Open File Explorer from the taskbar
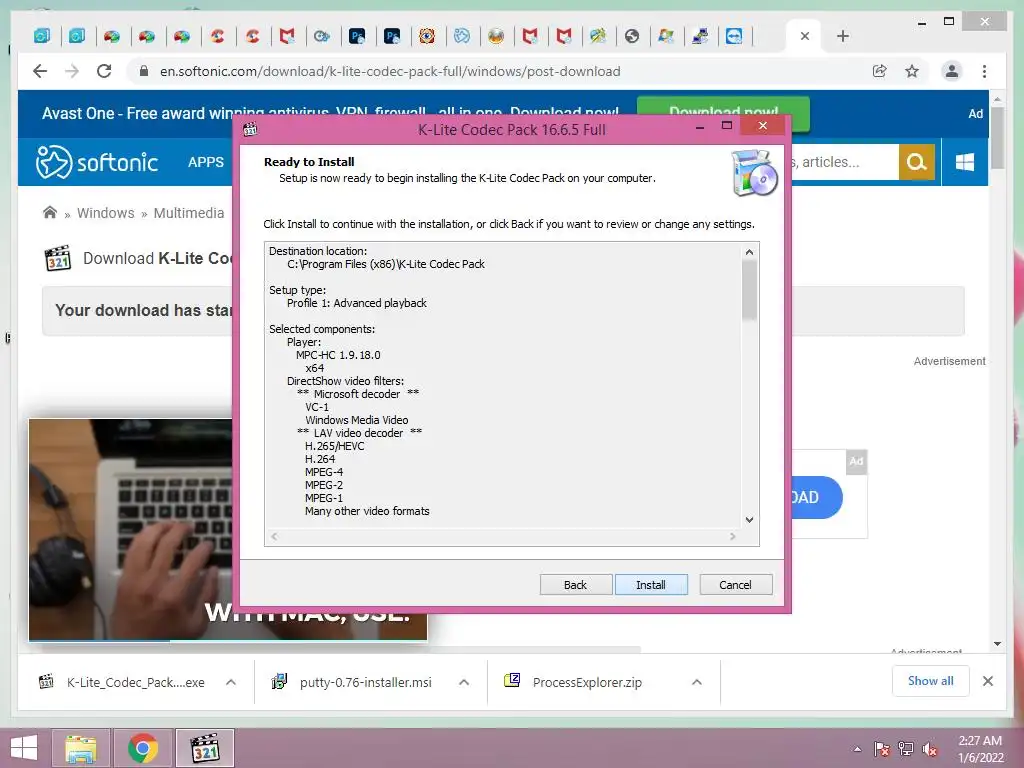 (80, 748)
